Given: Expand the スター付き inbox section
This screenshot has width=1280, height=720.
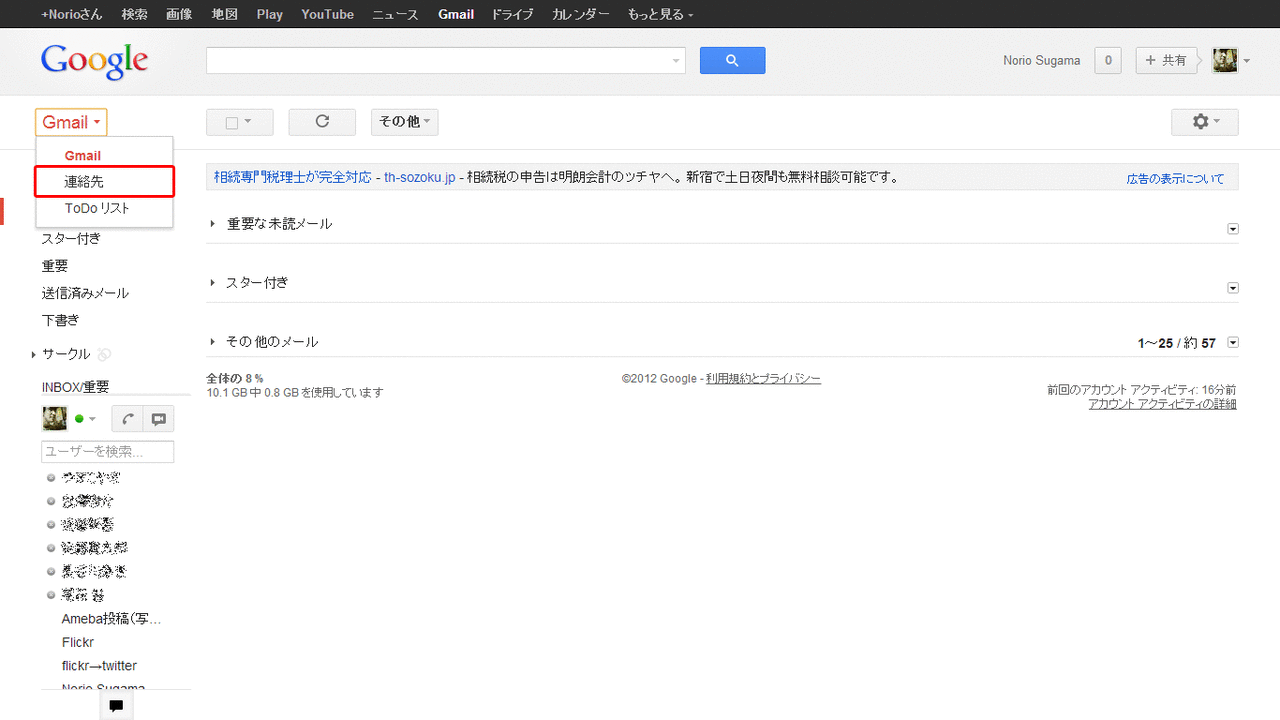Looking at the screenshot, I should (213, 283).
